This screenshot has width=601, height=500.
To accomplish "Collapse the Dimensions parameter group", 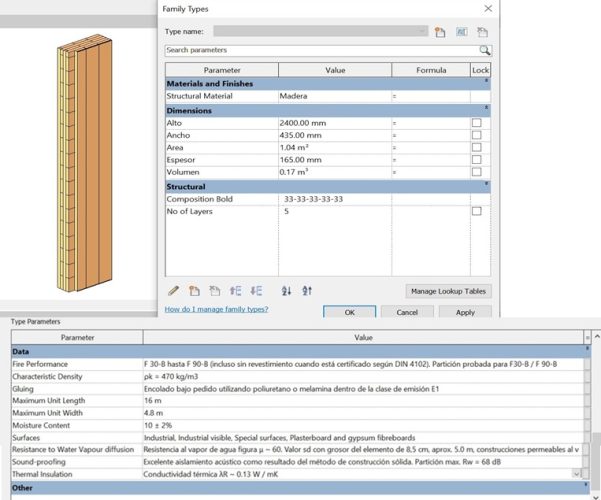I will pyautogui.click(x=486, y=109).
